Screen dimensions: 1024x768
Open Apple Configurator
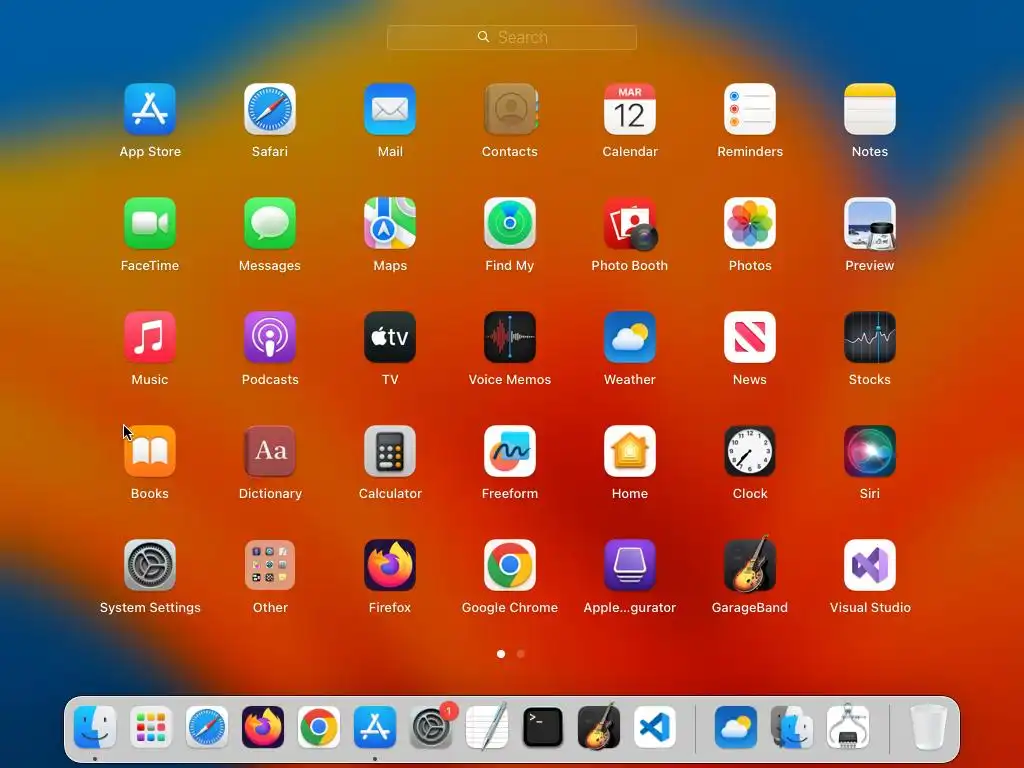coord(630,565)
